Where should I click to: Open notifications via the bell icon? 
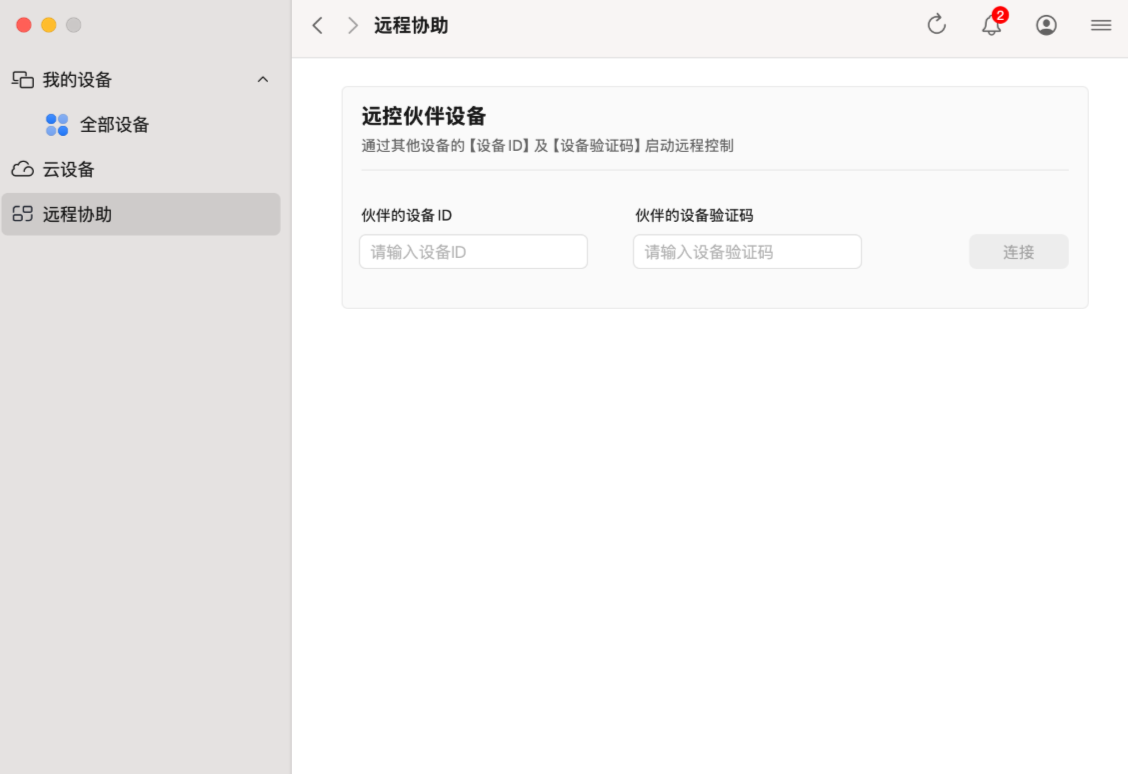[991, 26]
